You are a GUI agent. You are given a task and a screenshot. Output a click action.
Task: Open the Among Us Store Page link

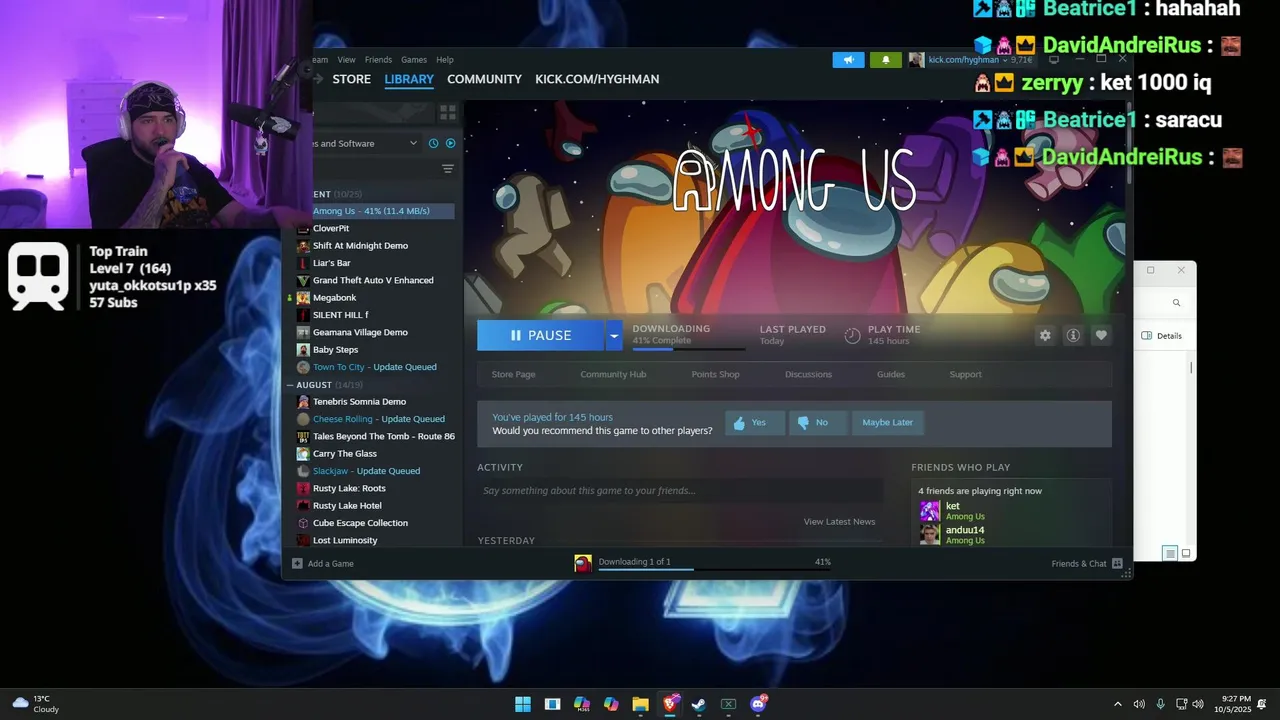tap(513, 374)
